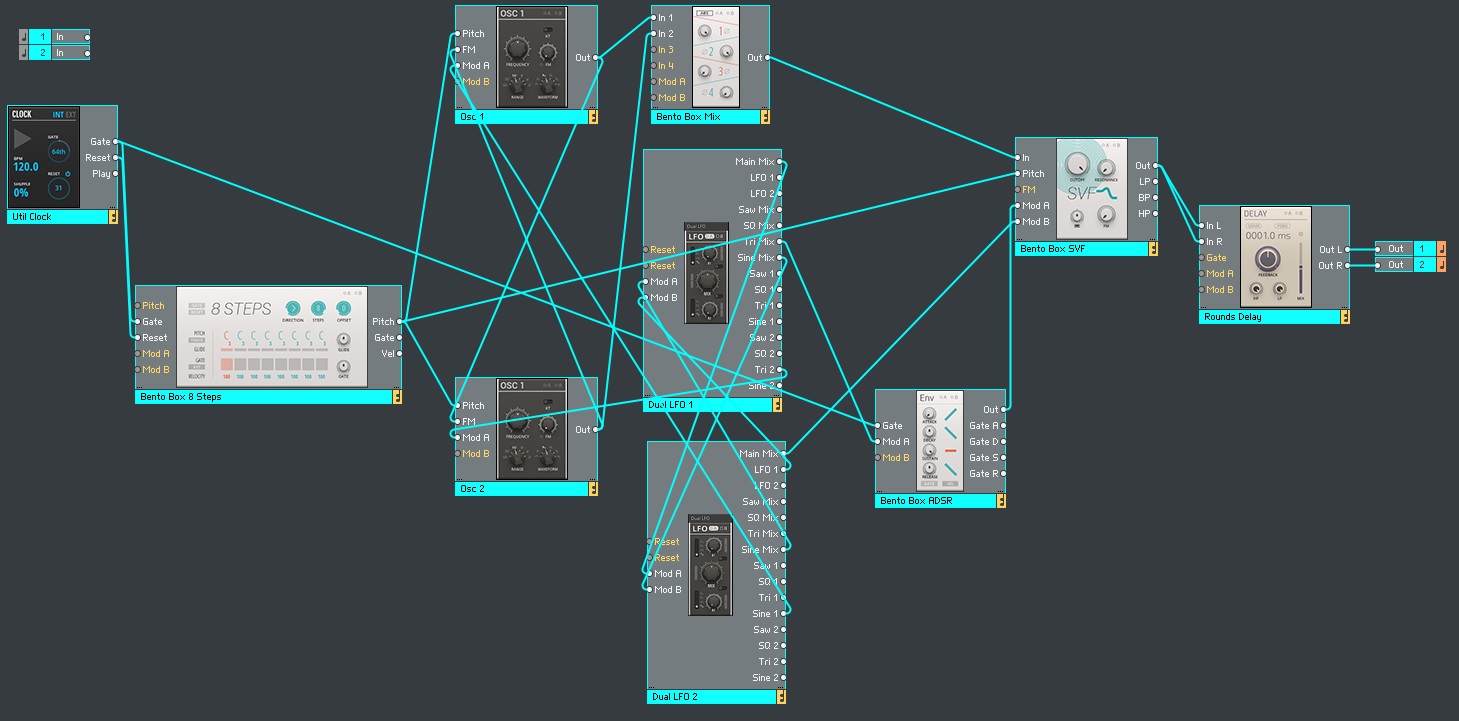Click the yellow note icon on Bento Box ADSR
The height and width of the screenshot is (721, 1459).
point(1001,500)
